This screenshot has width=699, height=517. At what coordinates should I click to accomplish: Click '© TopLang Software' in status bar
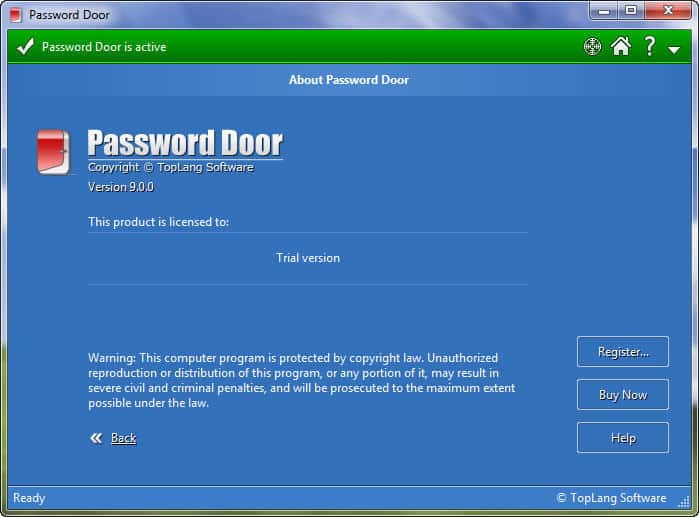coord(612,498)
